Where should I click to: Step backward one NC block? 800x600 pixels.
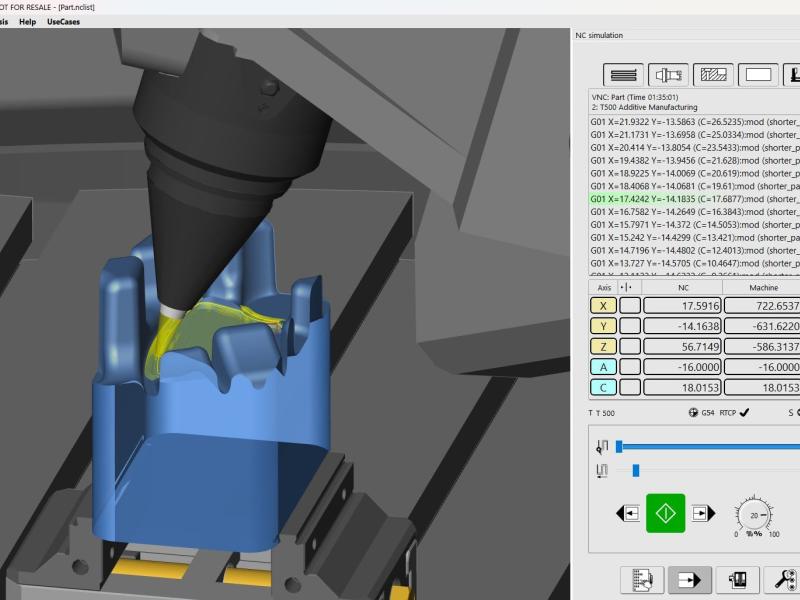click(x=628, y=513)
